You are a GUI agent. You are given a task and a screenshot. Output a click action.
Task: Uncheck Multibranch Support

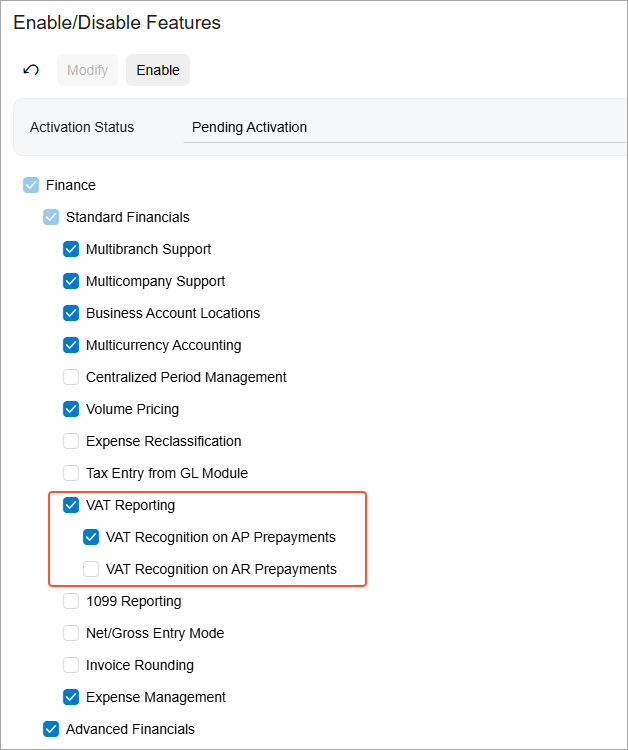[x=71, y=249]
